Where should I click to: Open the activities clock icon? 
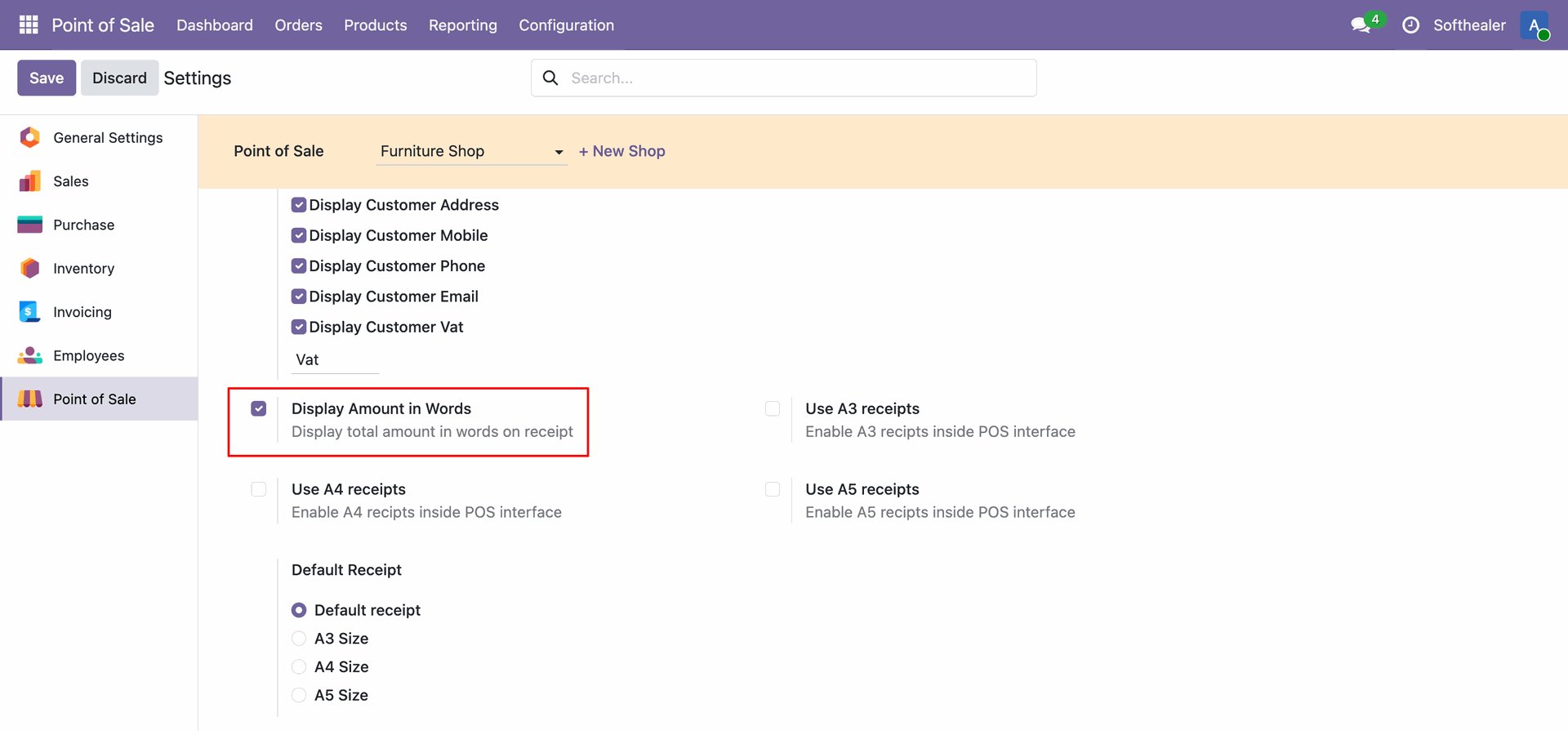(1410, 25)
